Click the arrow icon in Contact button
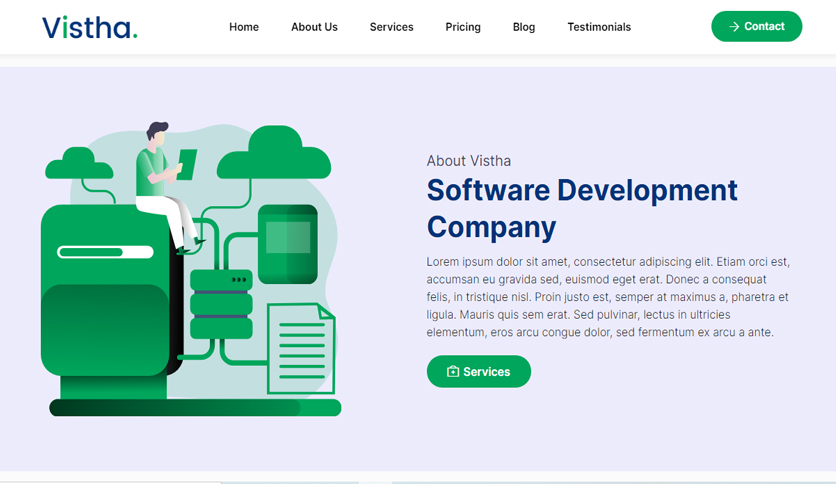Image resolution: width=836 pixels, height=484 pixels. point(734,27)
